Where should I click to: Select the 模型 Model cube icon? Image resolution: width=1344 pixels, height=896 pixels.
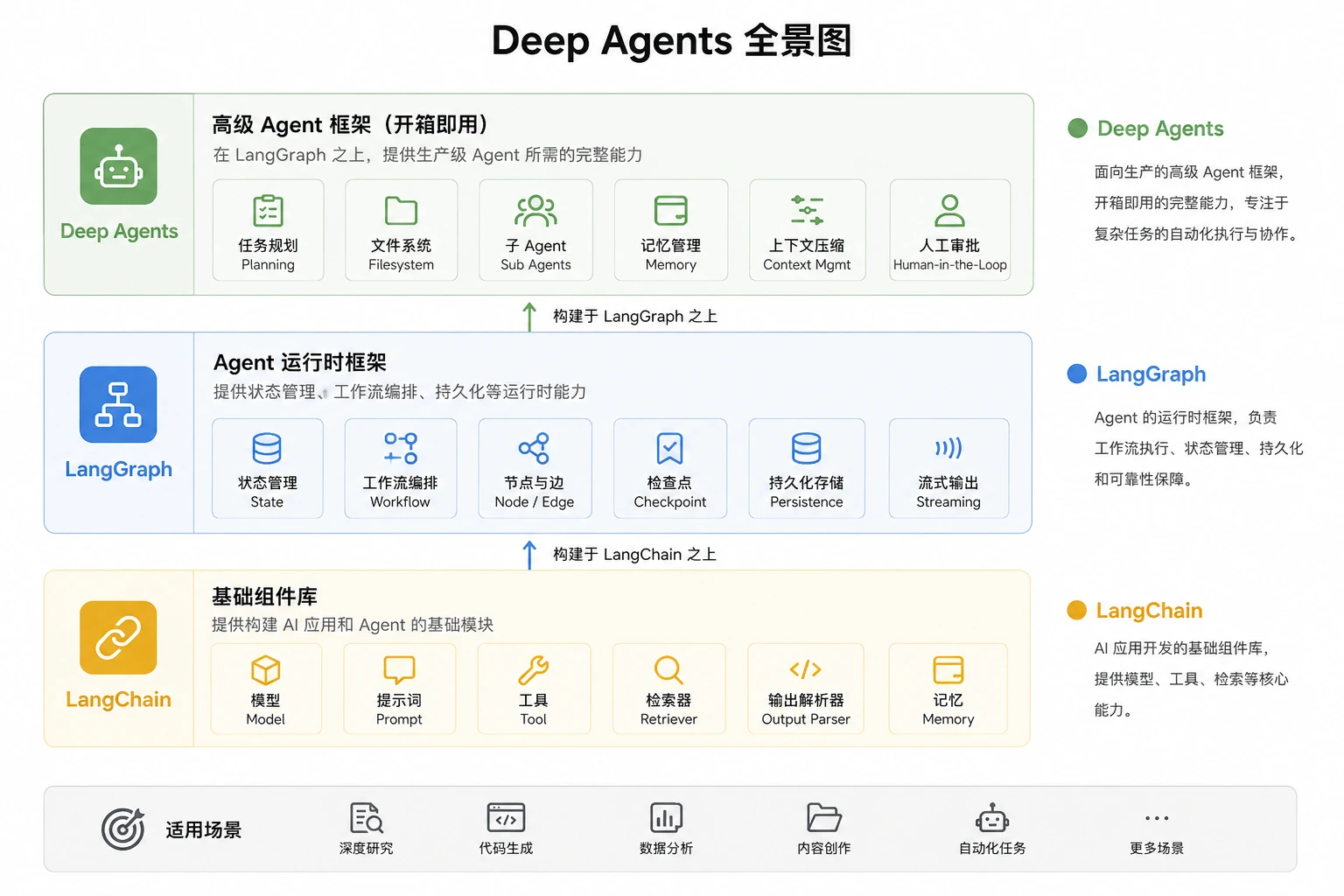pyautogui.click(x=266, y=670)
